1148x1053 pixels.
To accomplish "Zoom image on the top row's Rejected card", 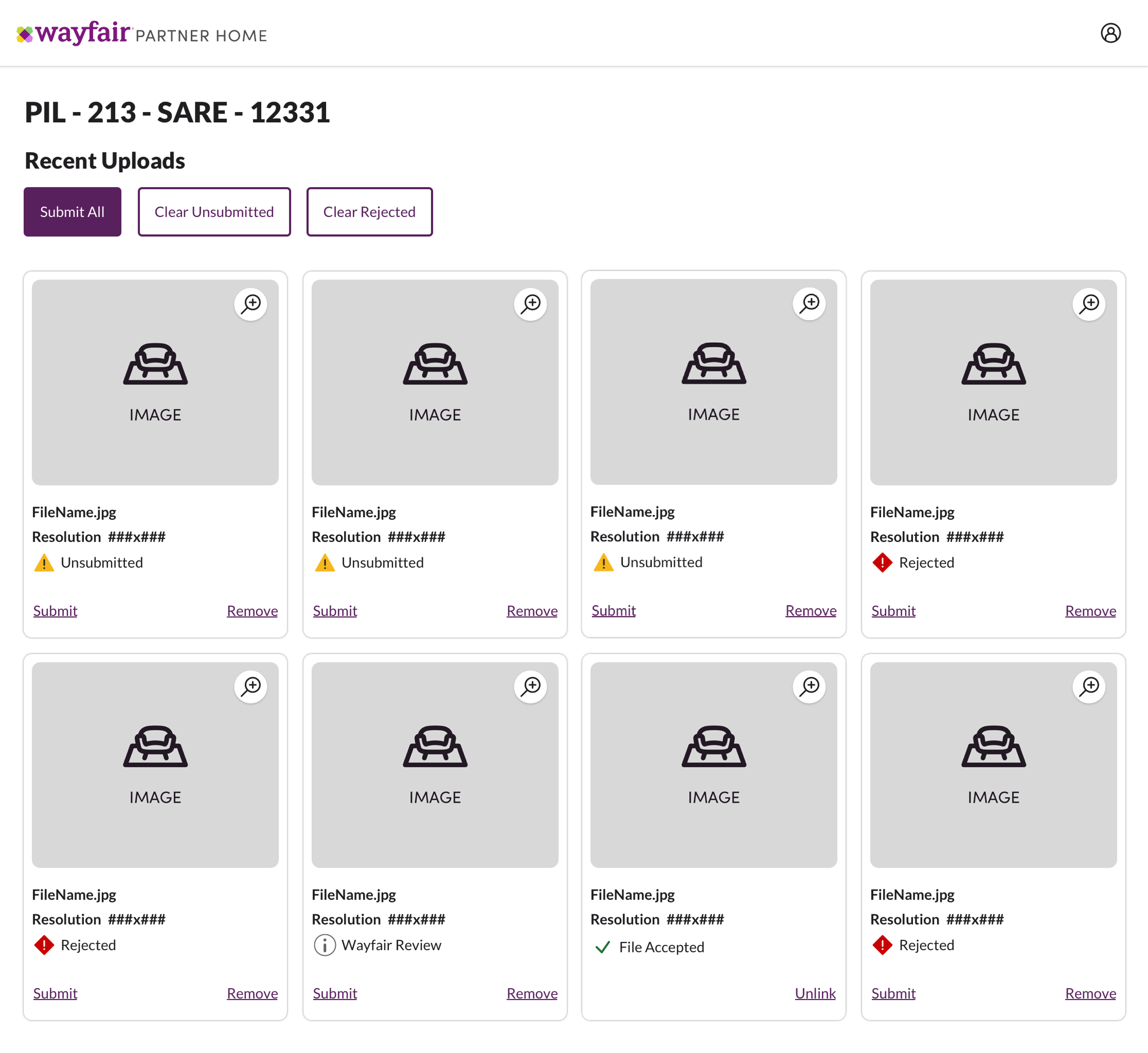I will click(x=1089, y=304).
